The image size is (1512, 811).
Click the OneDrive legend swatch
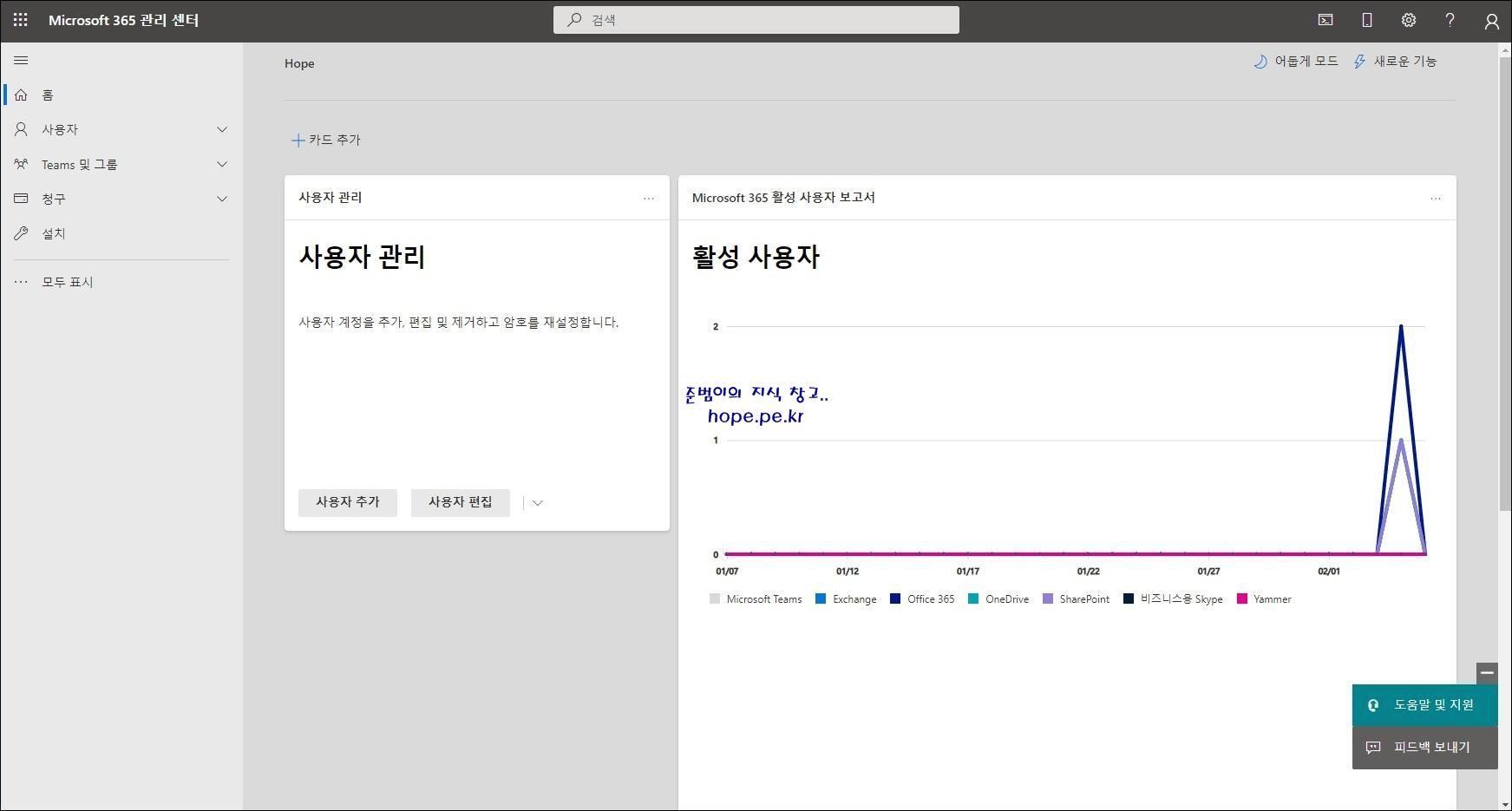coord(973,598)
